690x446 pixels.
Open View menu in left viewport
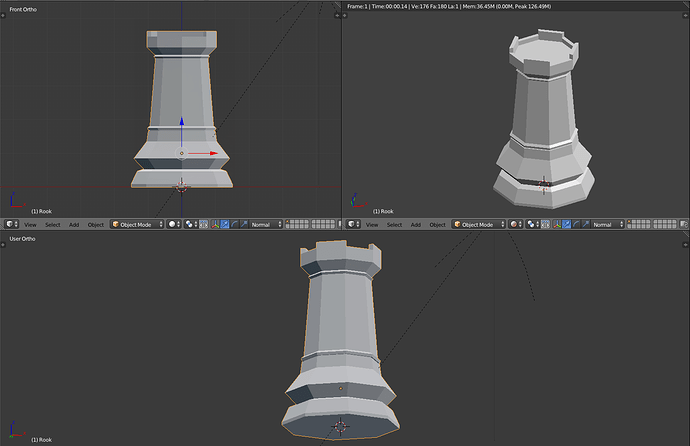pos(30,225)
